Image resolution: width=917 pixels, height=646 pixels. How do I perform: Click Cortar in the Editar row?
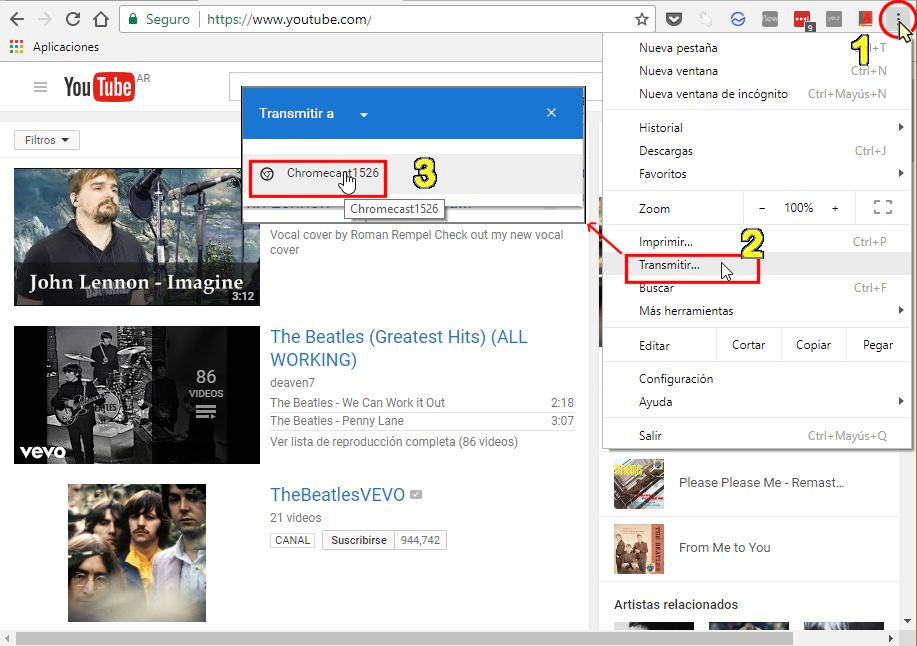(748, 345)
